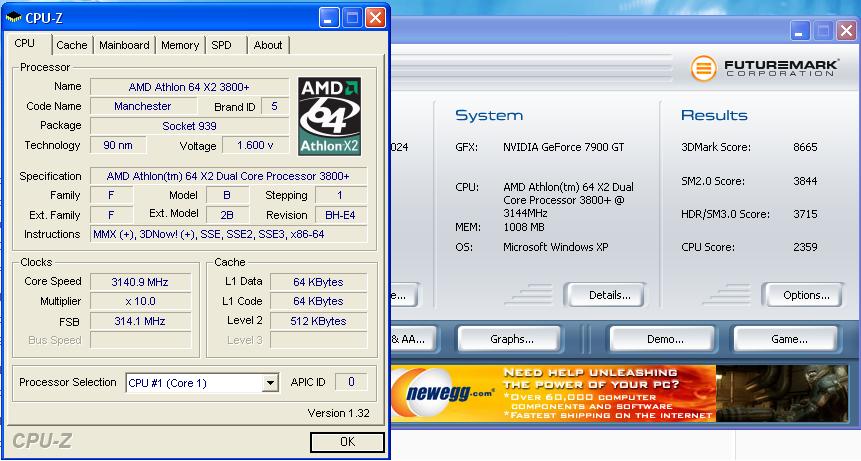Screen dimensions: 861x461
Task: Click the Revision value BH-E4
Action: coord(340,215)
